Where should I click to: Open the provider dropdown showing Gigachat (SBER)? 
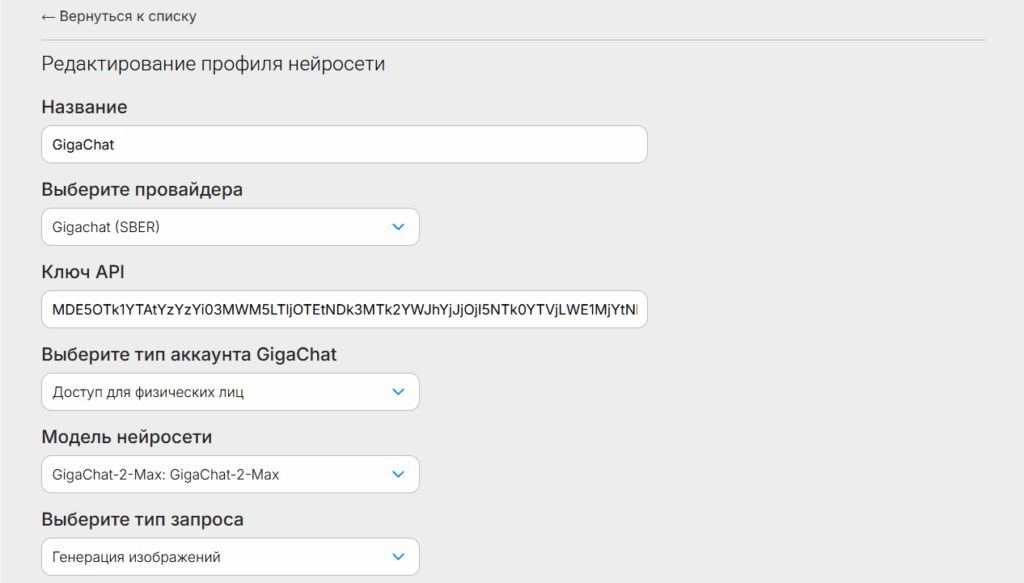[x=230, y=227]
